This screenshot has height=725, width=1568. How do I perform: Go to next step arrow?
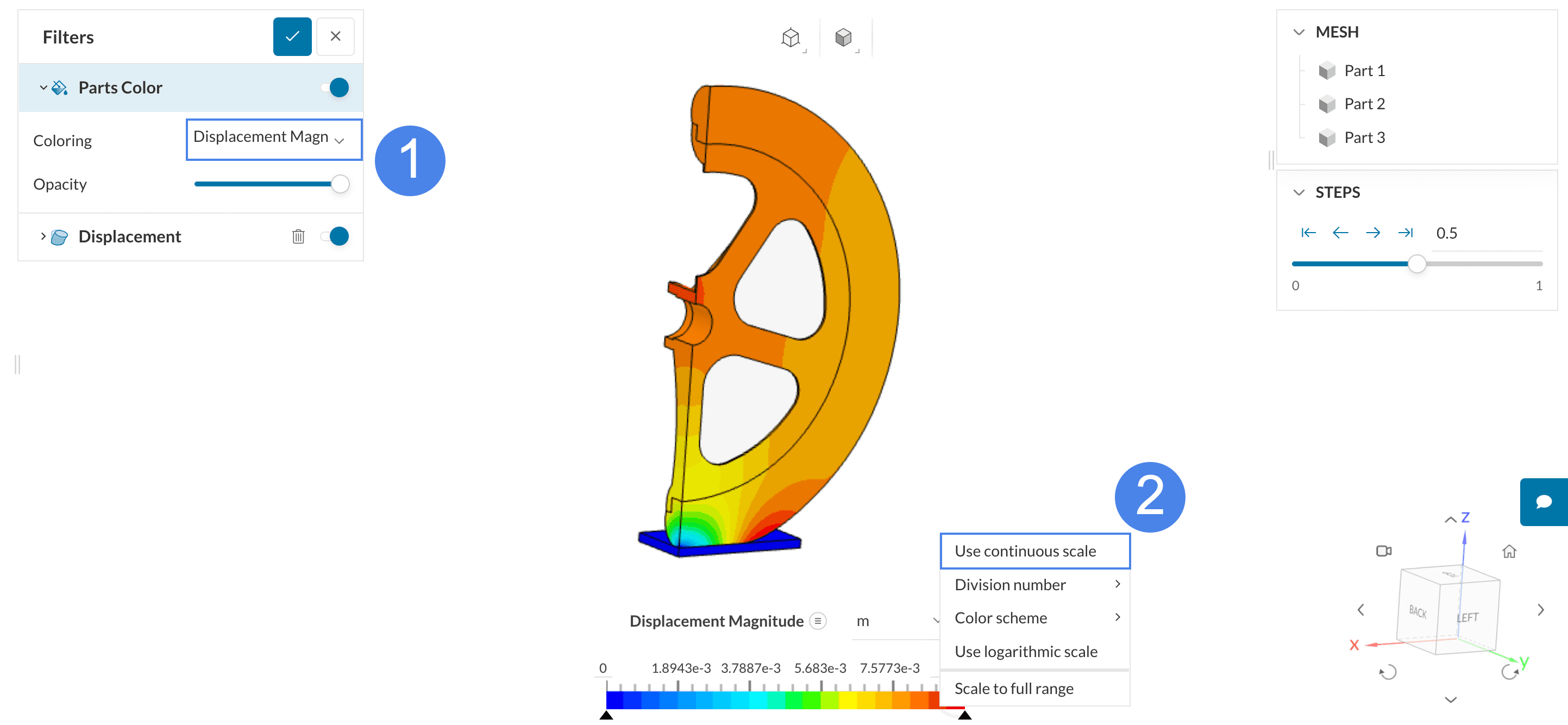tap(1372, 233)
